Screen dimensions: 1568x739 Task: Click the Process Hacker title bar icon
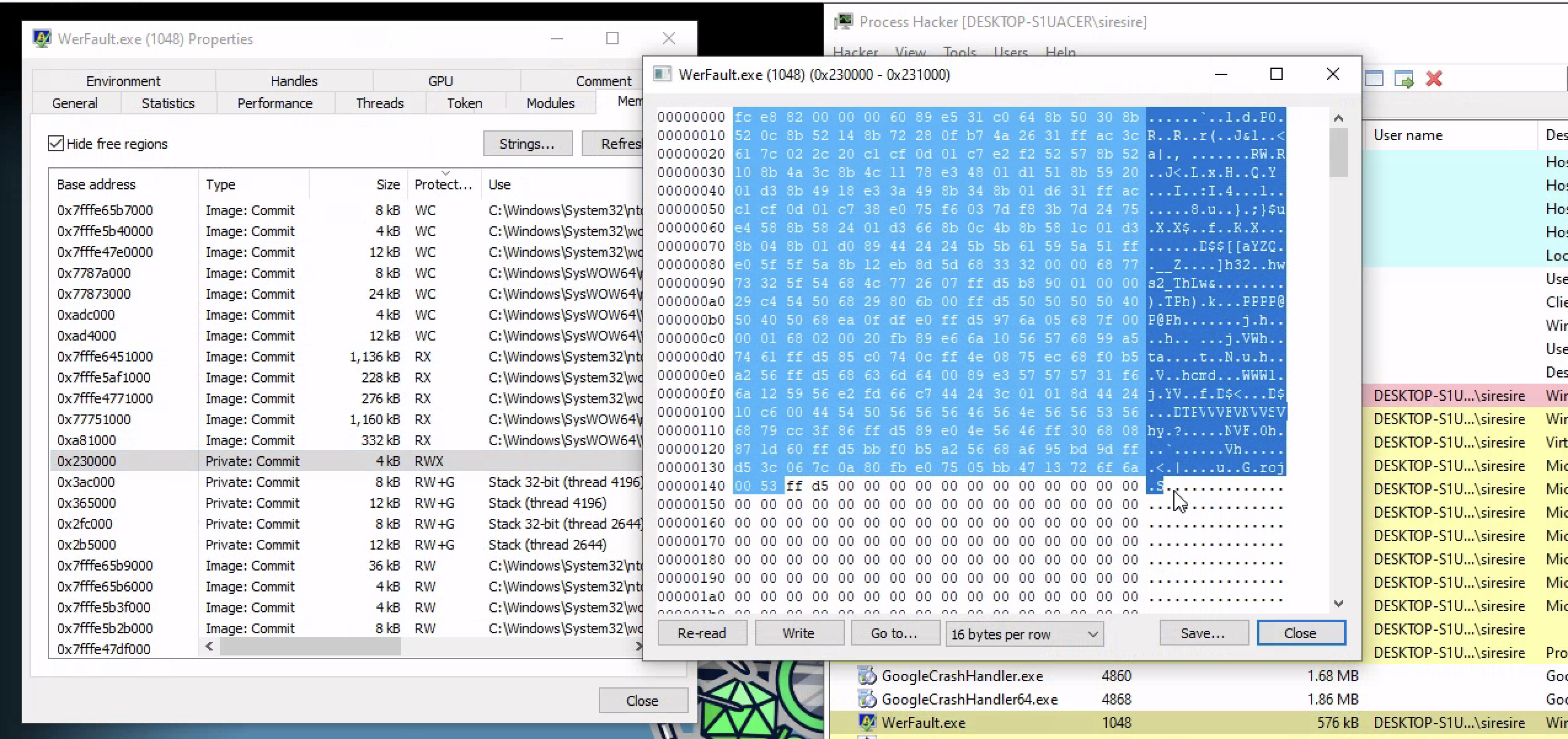[x=844, y=22]
